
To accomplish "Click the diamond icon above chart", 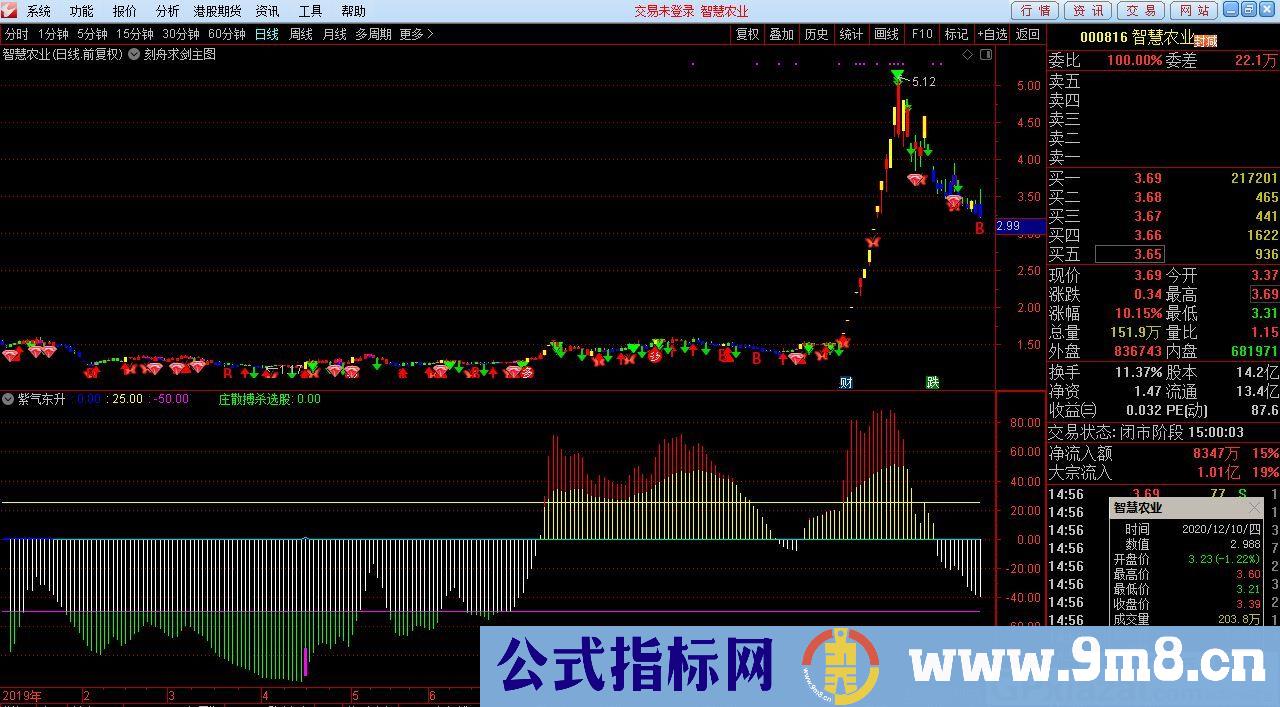I will [x=967, y=54].
